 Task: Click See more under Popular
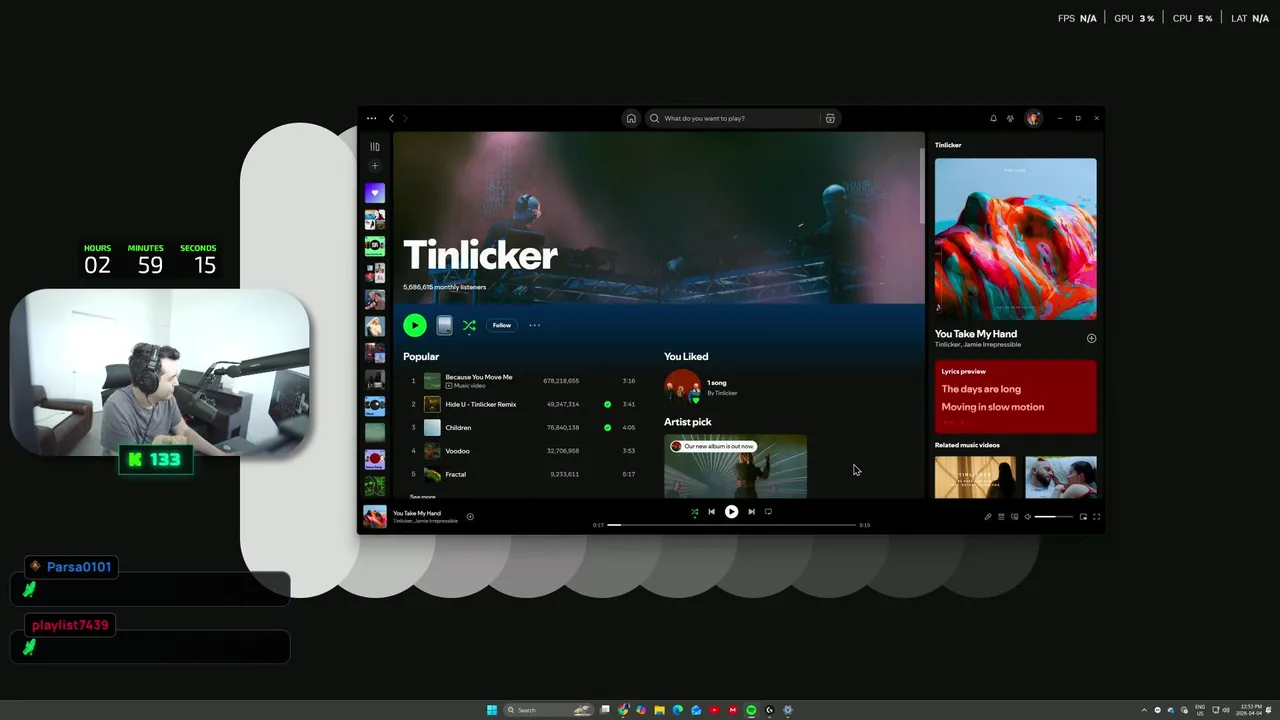pos(422,496)
